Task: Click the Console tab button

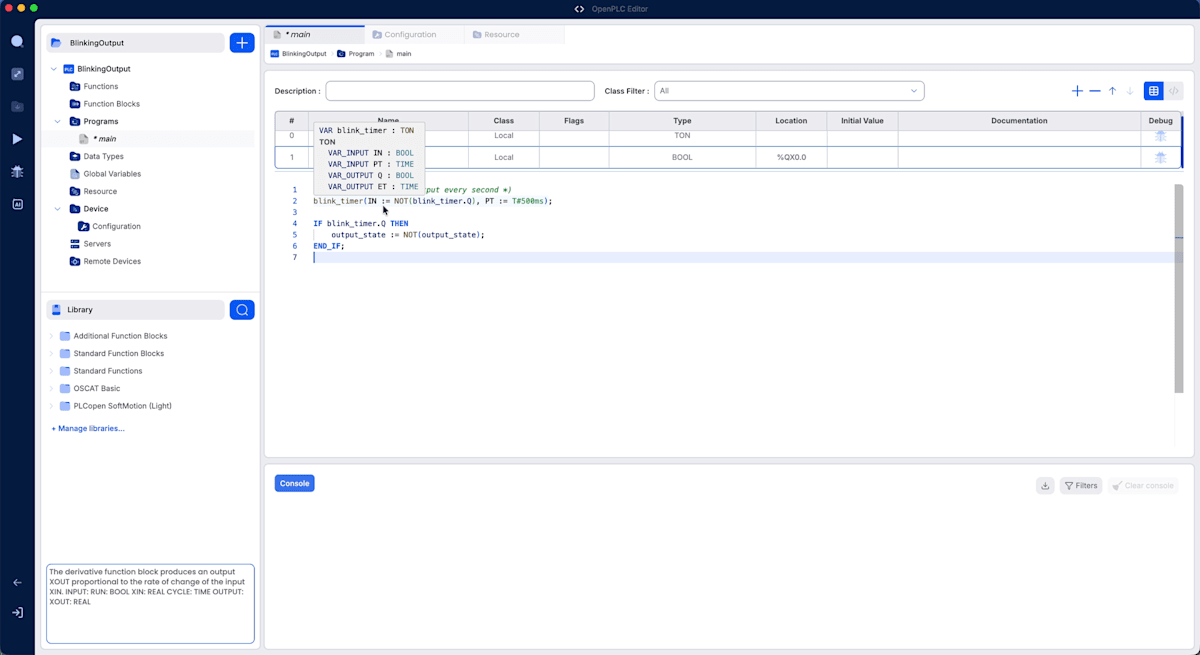Action: coord(294,483)
